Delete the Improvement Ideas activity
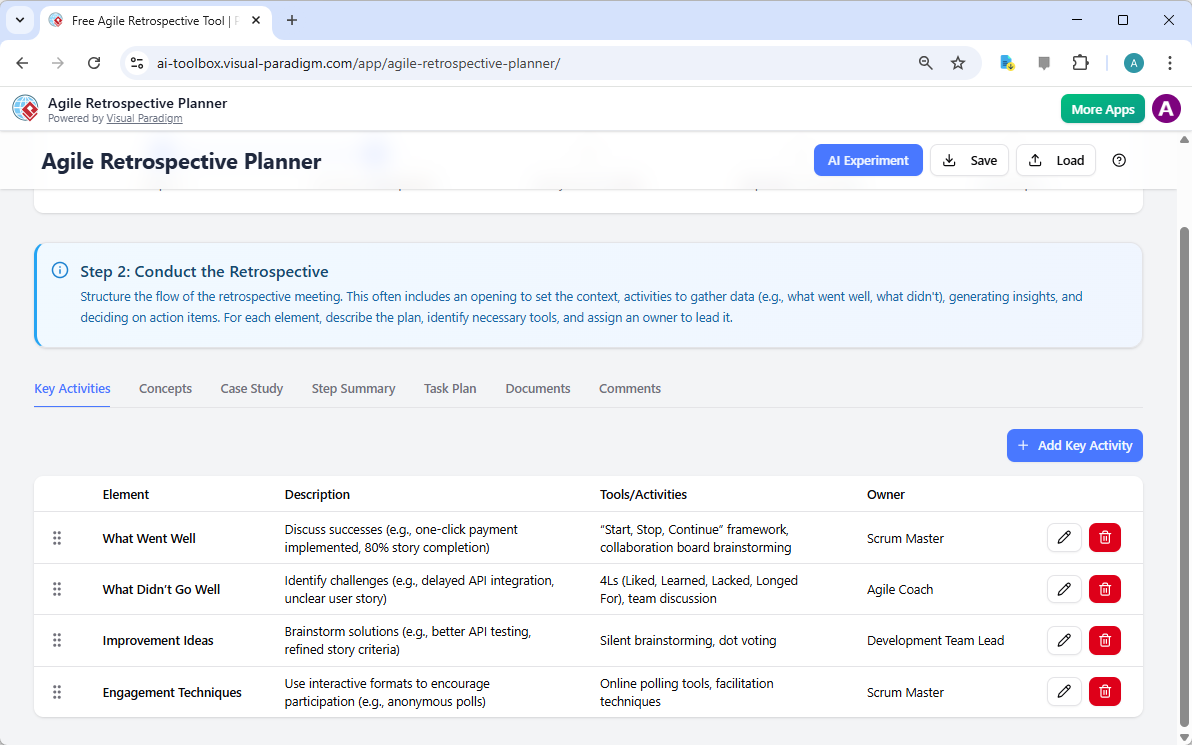Image resolution: width=1192 pixels, height=745 pixels. (1104, 640)
